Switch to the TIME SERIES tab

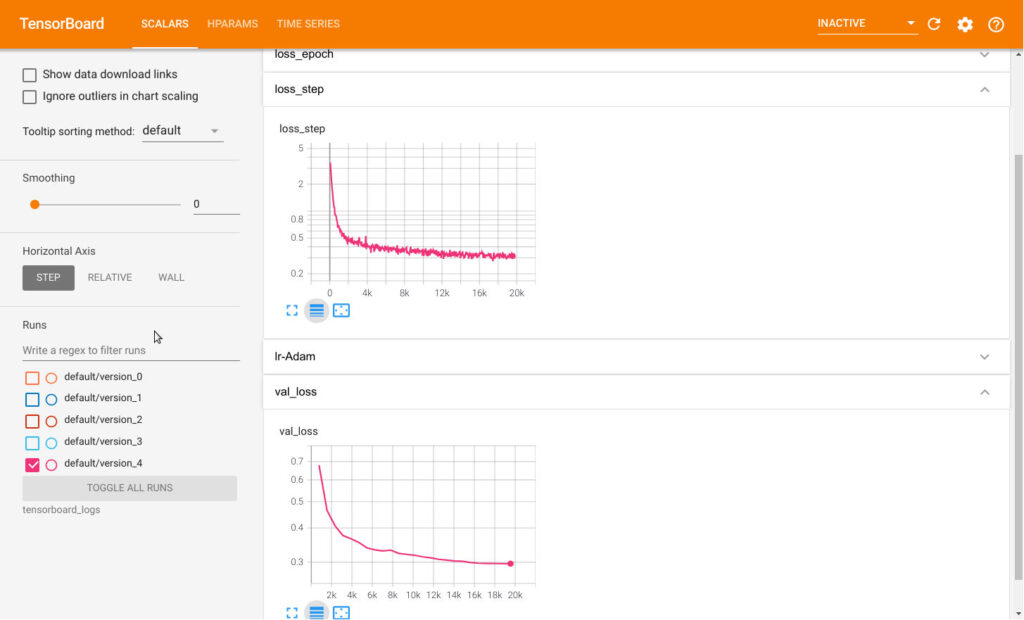308,24
